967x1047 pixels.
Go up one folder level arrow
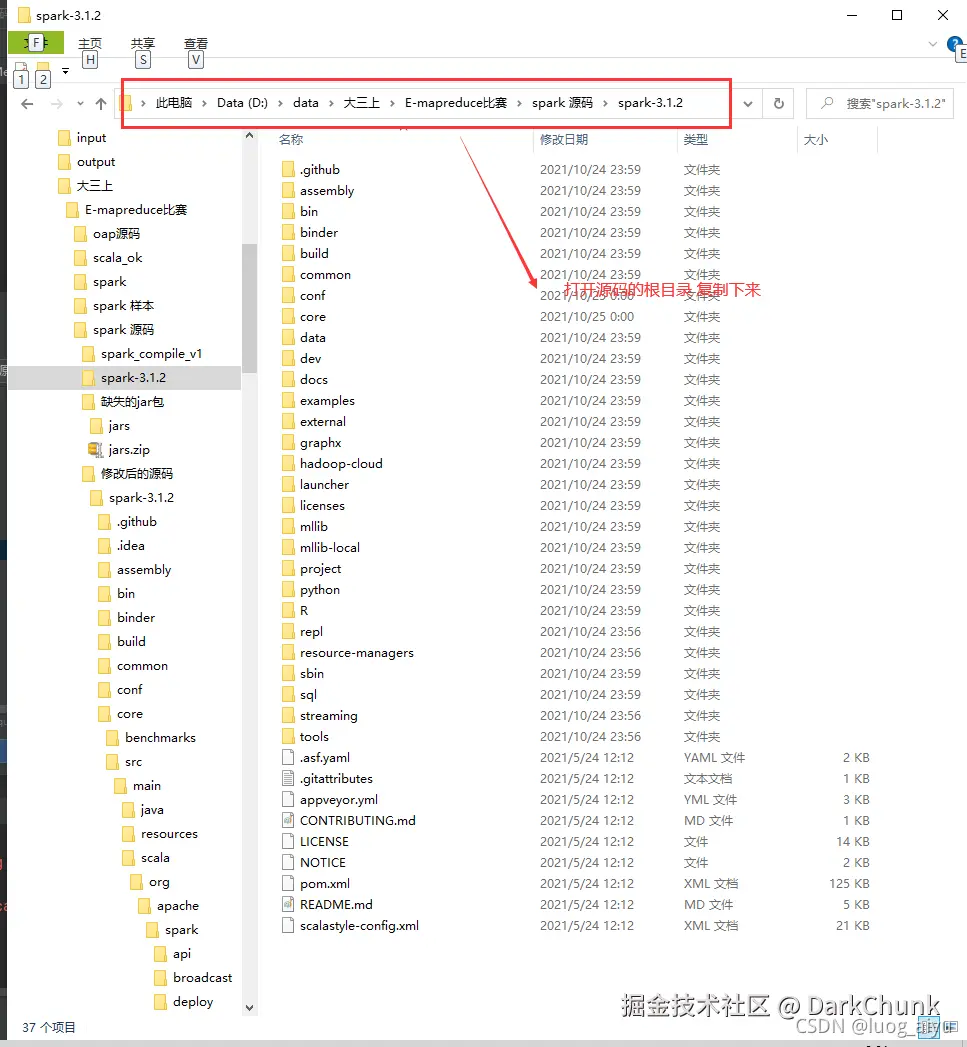[x=101, y=103]
